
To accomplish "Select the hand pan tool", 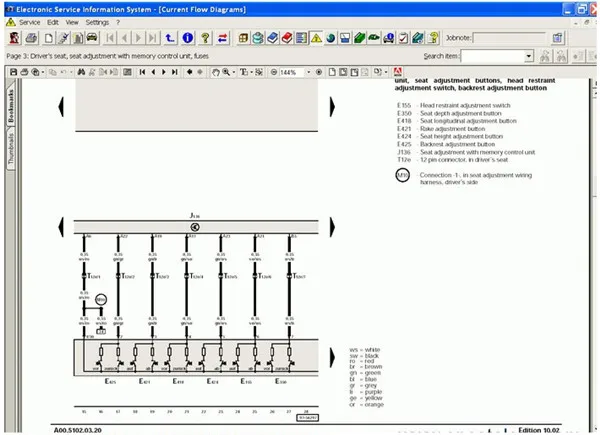I will (215, 72).
